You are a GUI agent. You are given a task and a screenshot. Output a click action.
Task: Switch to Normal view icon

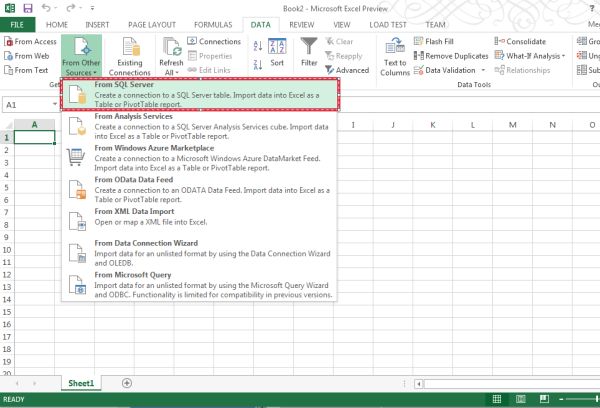click(x=497, y=399)
